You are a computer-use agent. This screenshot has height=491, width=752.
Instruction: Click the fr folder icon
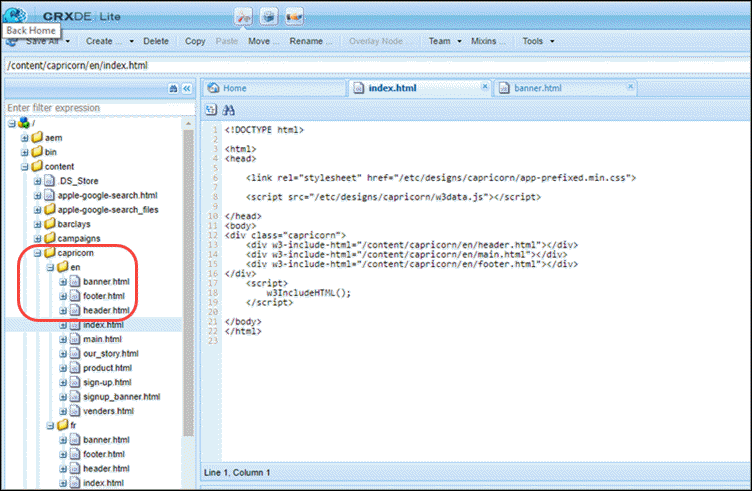pos(62,425)
